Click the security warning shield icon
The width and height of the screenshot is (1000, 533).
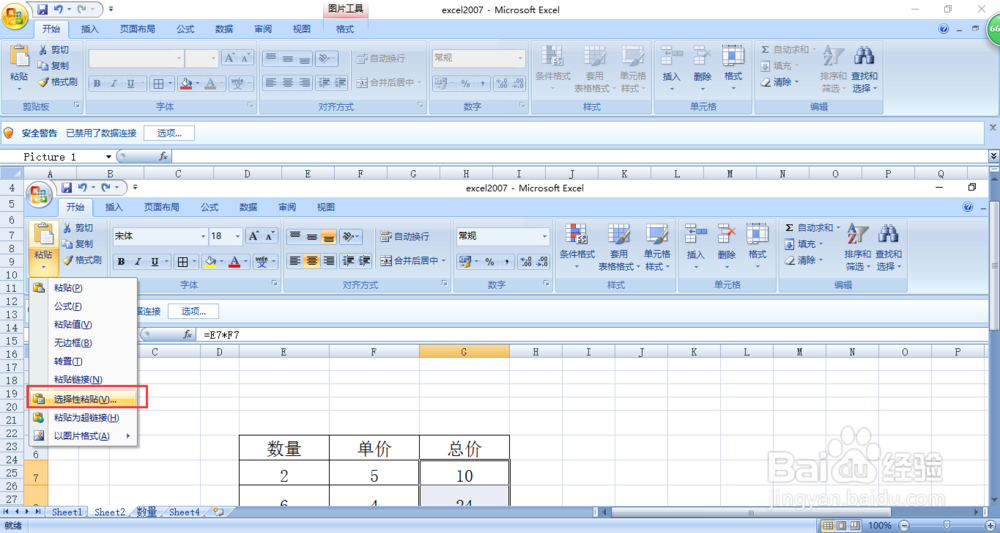pos(8,133)
